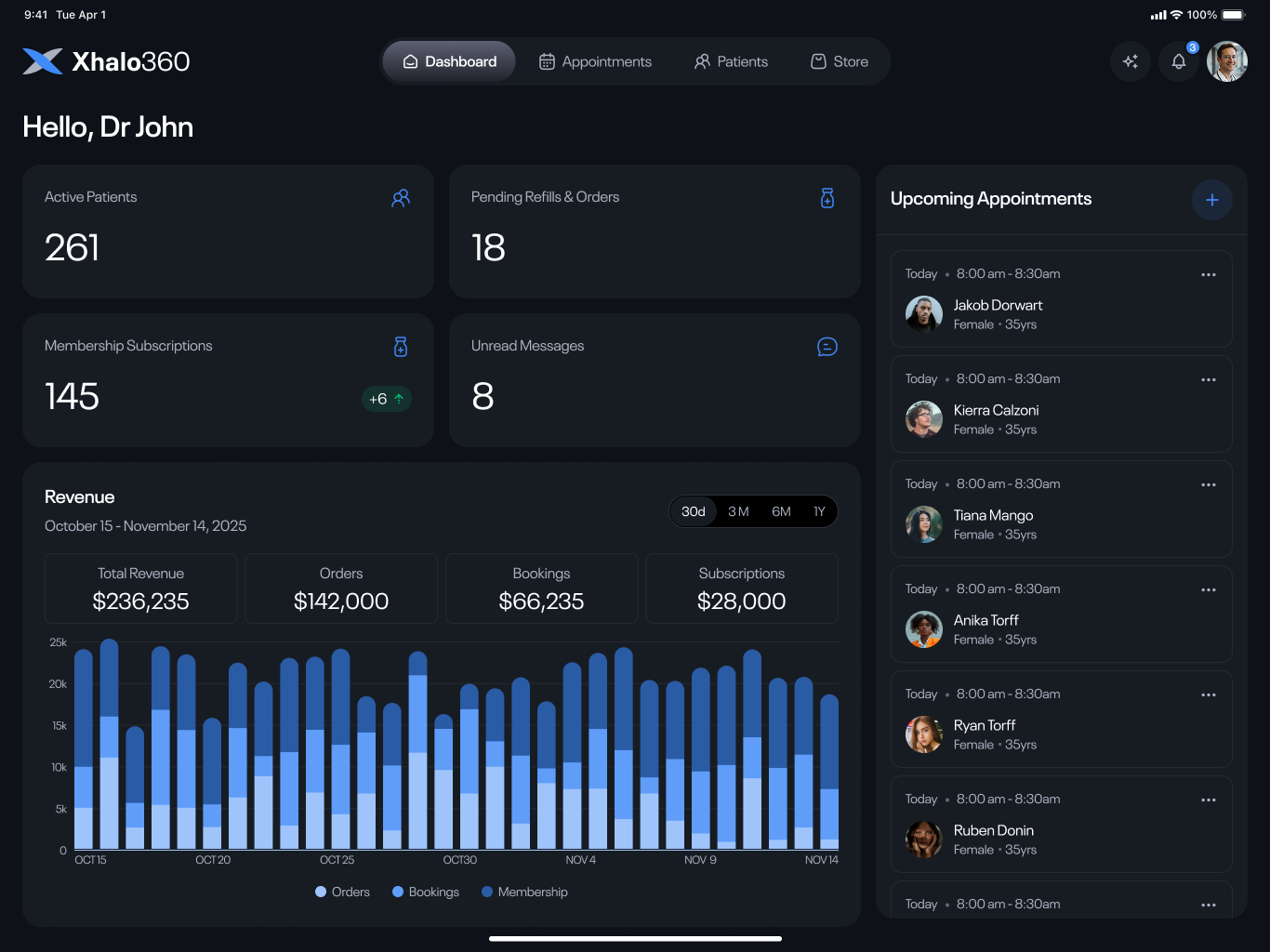Click the Xhalo360 logo
This screenshot has height=952, width=1270.
(106, 61)
